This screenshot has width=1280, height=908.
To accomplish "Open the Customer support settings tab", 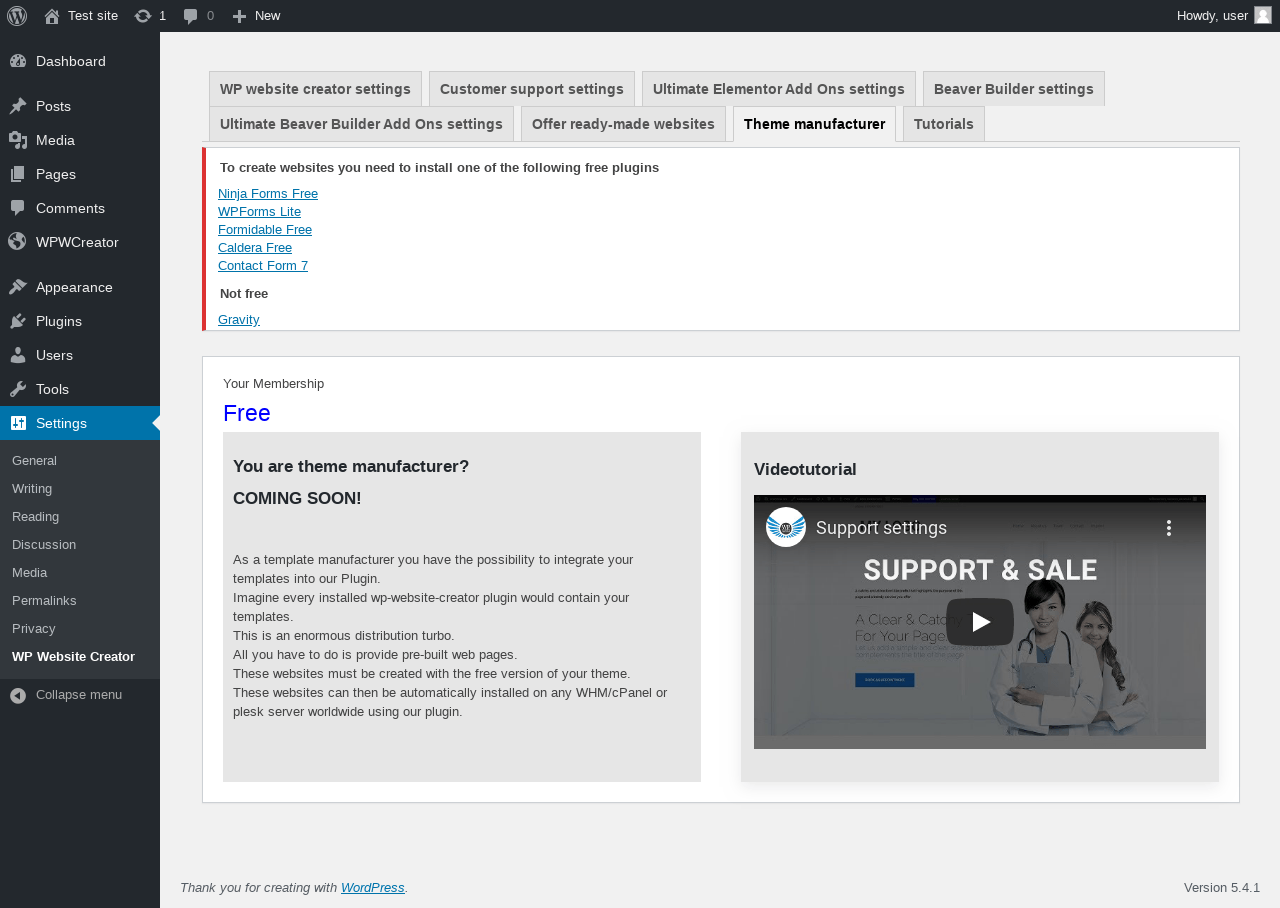I will [x=532, y=89].
